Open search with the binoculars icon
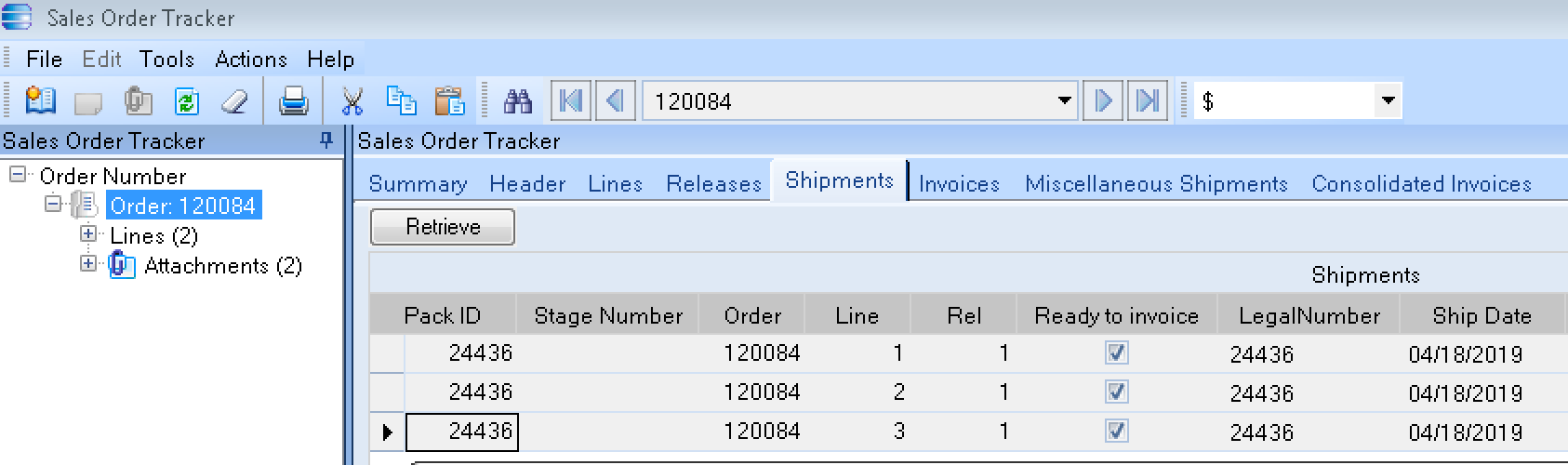The width and height of the screenshot is (1568, 465). pos(517,100)
